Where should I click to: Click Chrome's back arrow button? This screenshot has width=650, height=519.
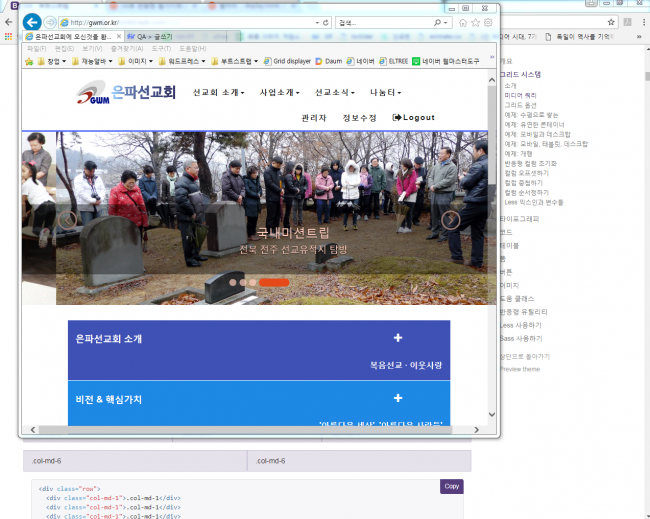8,22
